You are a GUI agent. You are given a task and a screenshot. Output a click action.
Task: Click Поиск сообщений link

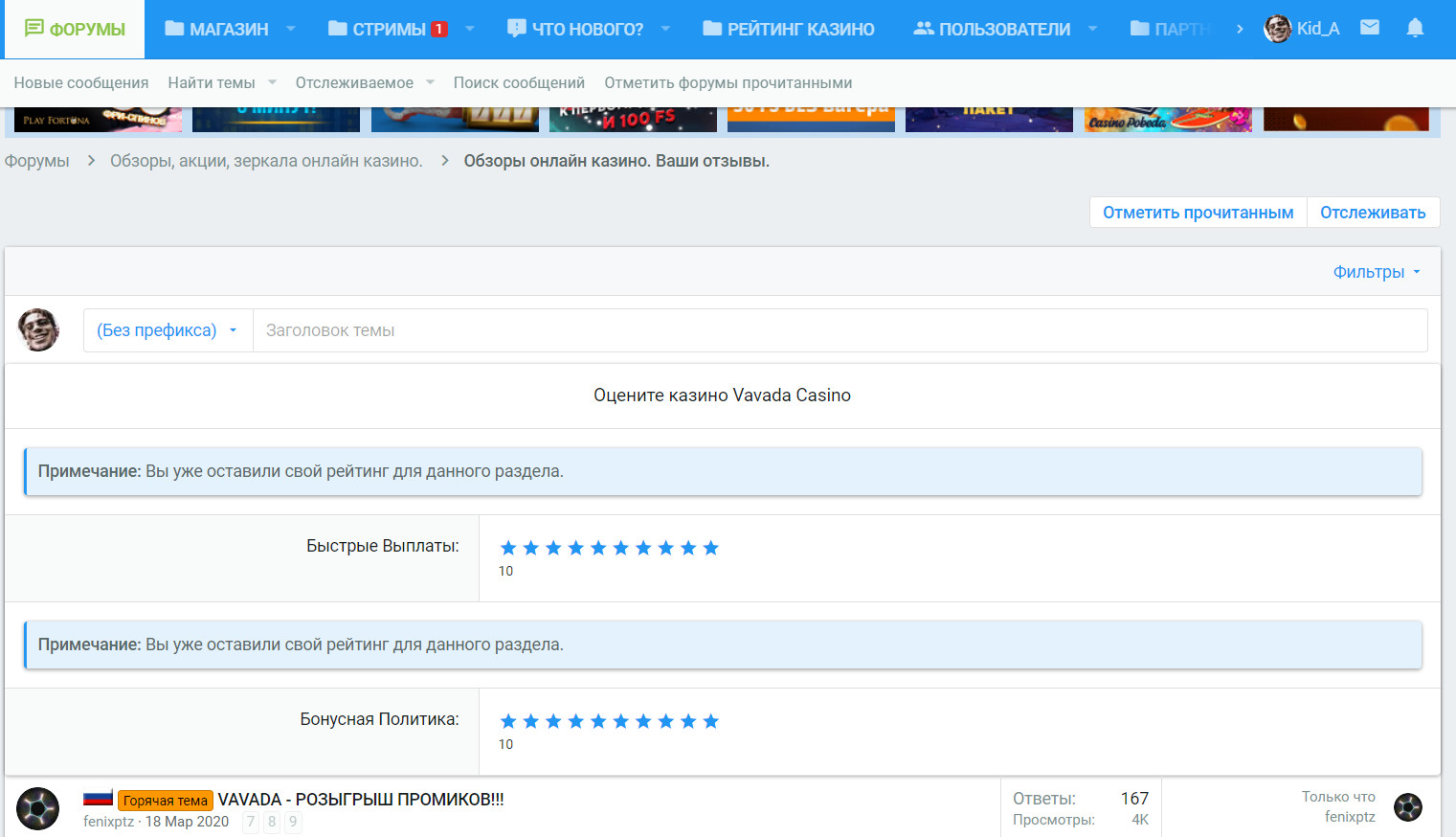(519, 83)
